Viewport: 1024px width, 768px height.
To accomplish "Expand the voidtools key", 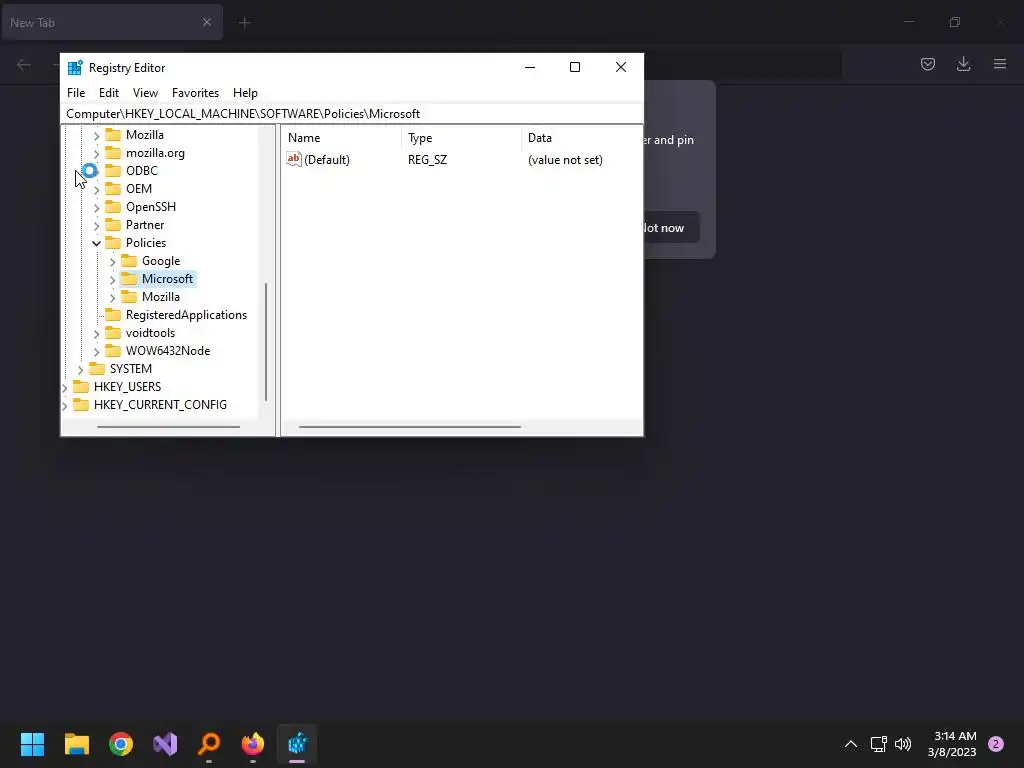I will 97,334.
